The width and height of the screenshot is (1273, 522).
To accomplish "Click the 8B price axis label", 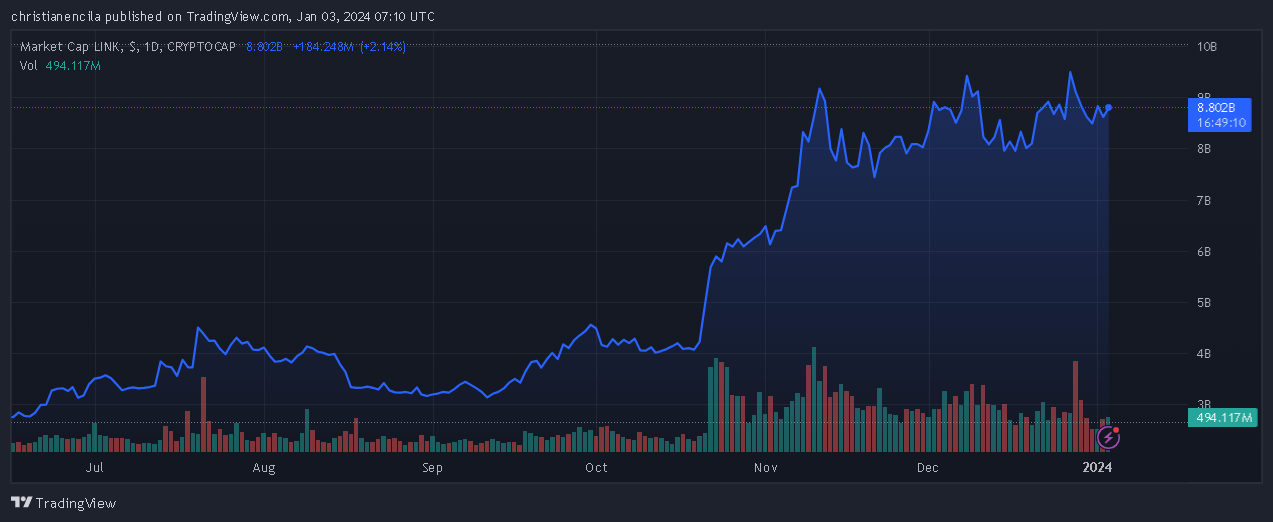I will (x=1205, y=149).
